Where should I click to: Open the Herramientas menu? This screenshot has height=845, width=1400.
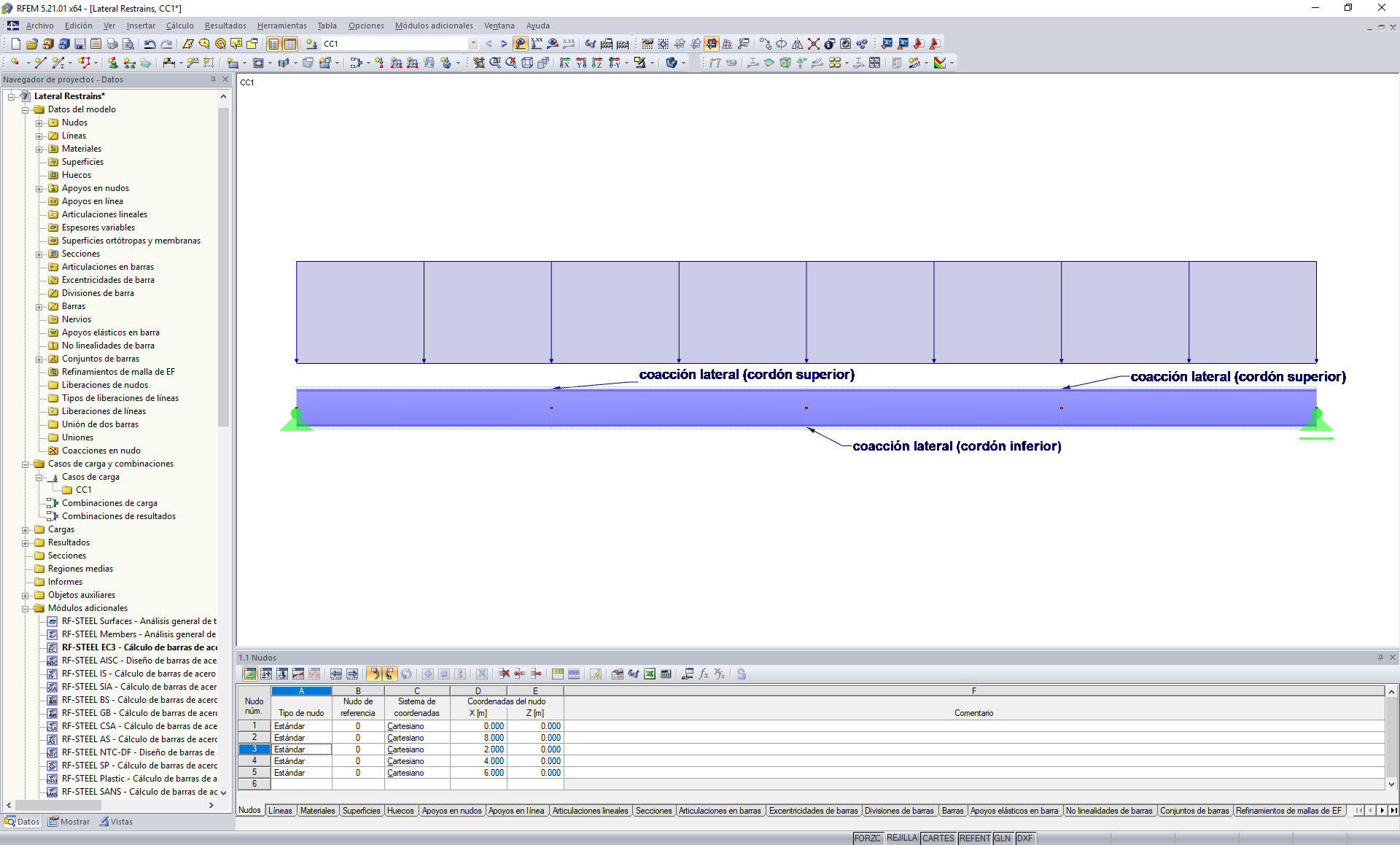click(282, 26)
